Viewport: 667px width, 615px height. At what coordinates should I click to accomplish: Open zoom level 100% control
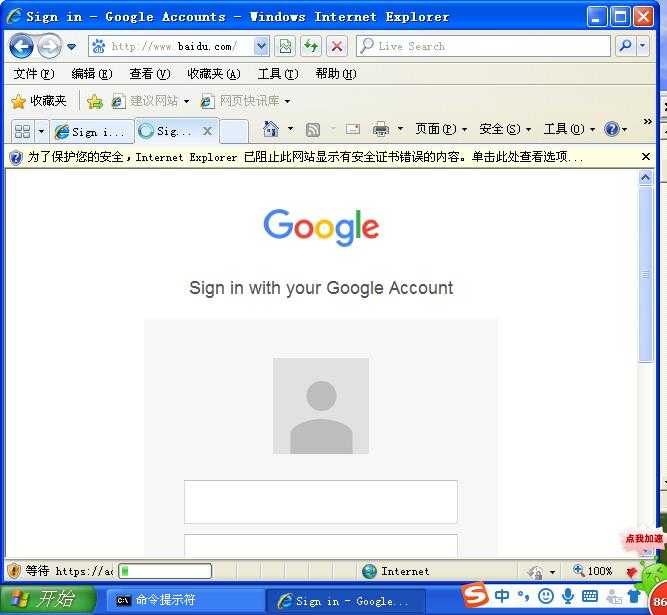click(x=592, y=571)
